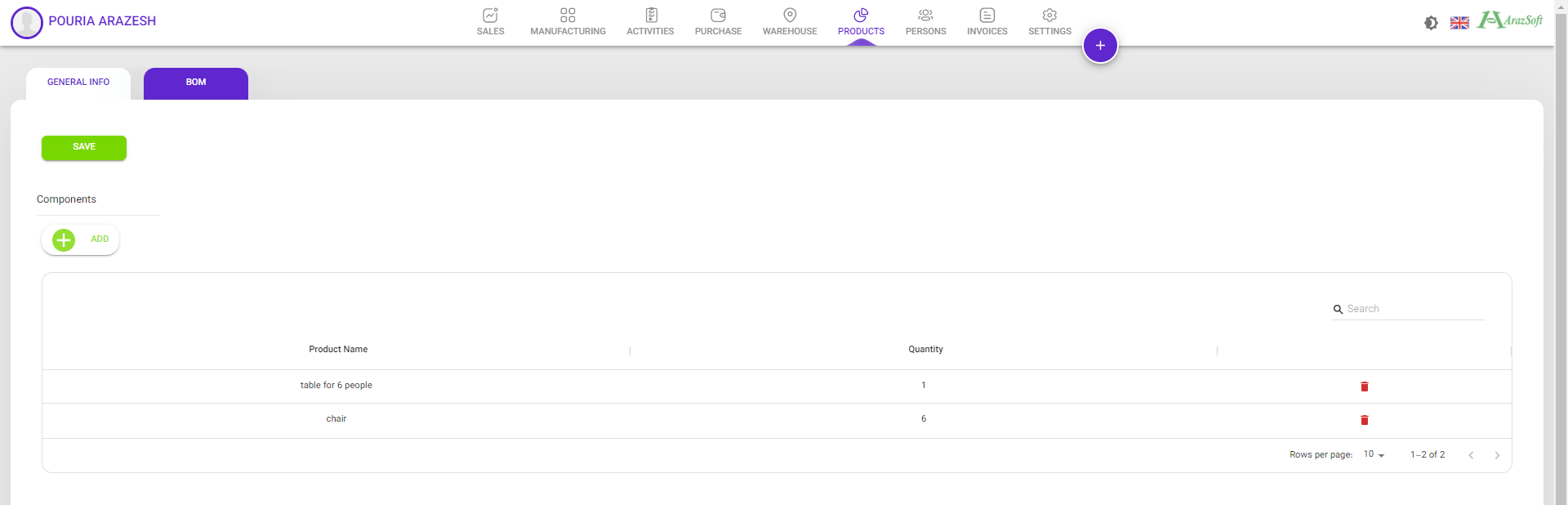1568x505 pixels.
Task: Click the ArazSoft logo
Action: [x=1510, y=20]
